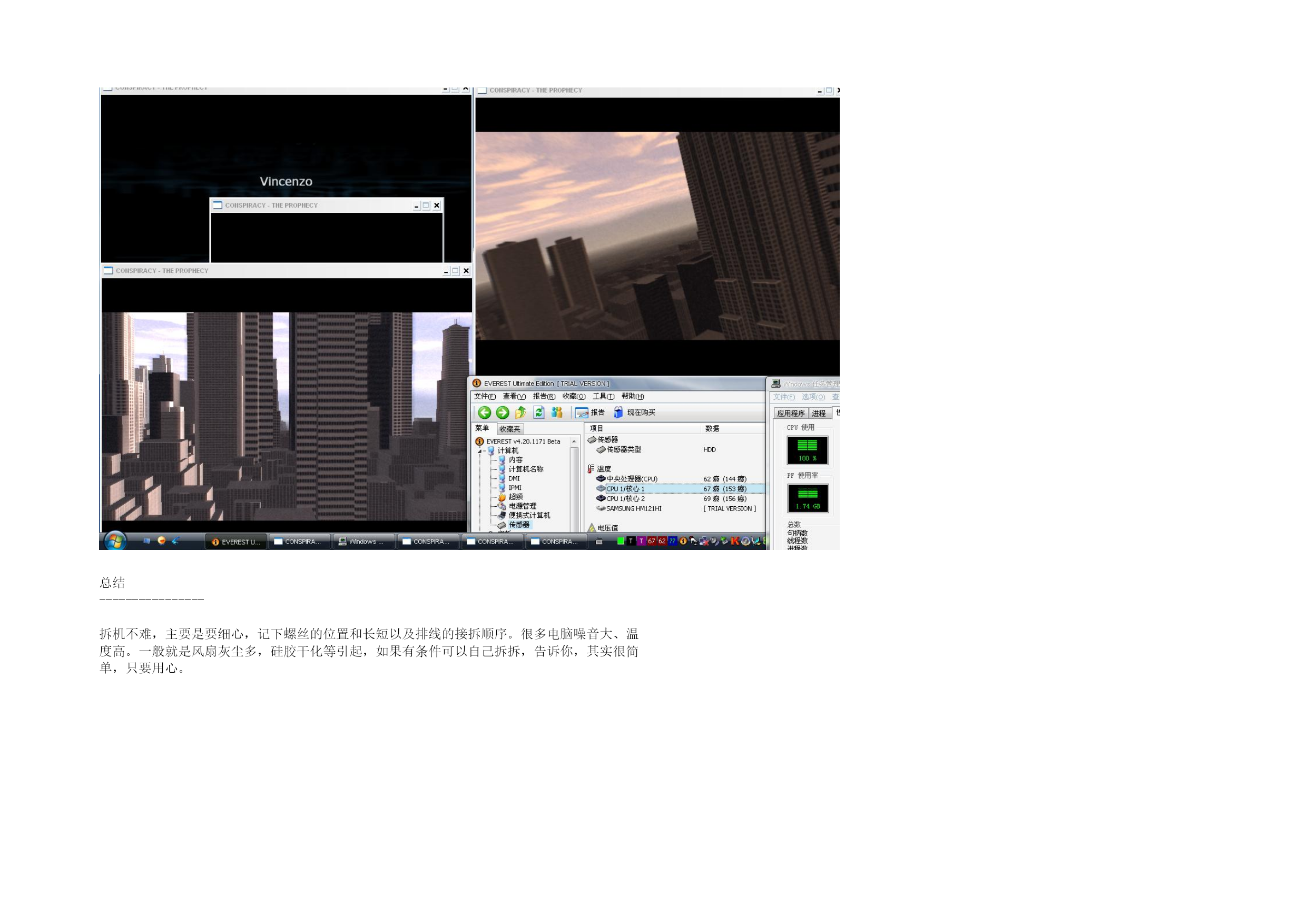Click the red 62 temperature tray icon

point(662,541)
